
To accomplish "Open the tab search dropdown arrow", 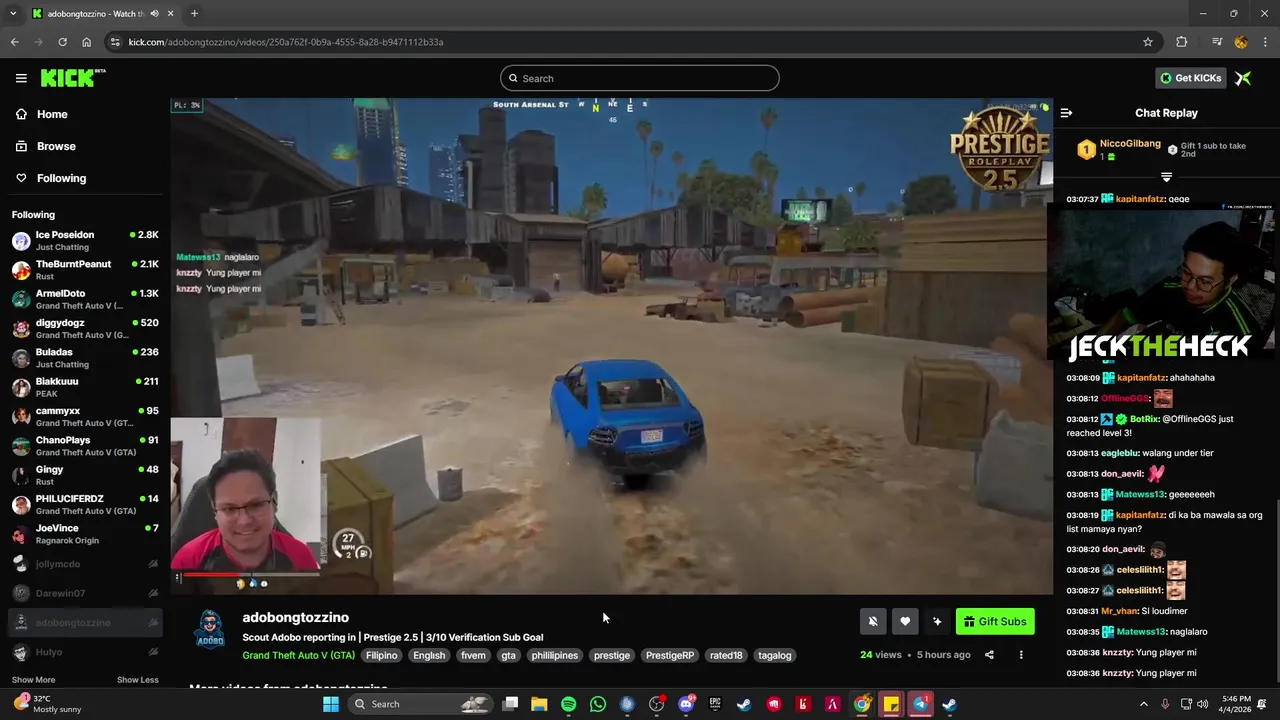I will tap(13, 13).
